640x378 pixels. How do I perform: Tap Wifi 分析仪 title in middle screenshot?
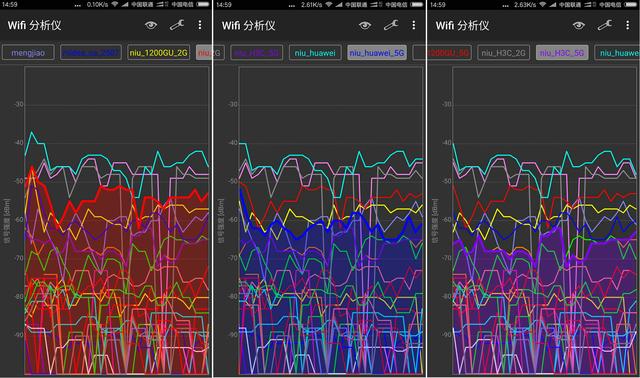click(249, 25)
